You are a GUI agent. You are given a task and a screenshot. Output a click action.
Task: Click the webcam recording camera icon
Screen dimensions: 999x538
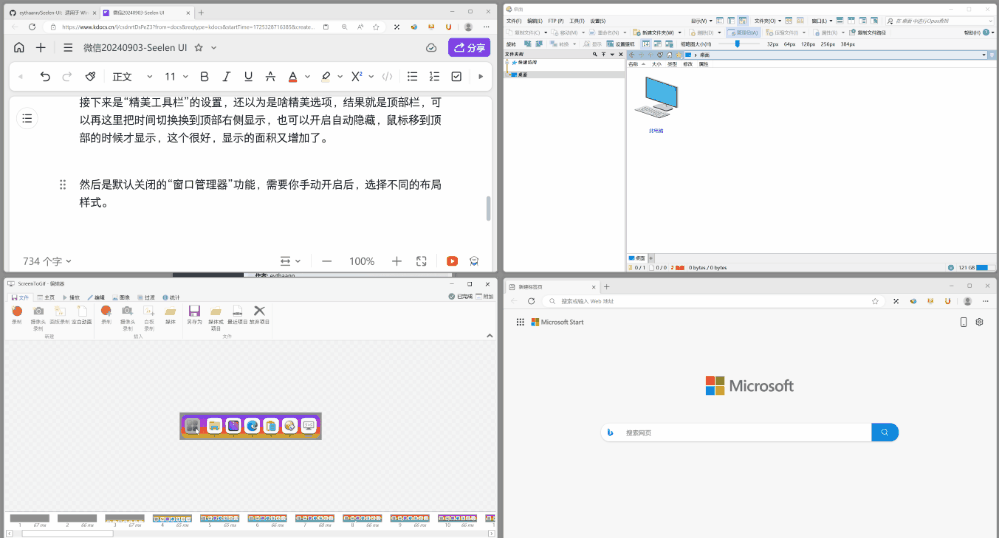[x=38, y=312]
